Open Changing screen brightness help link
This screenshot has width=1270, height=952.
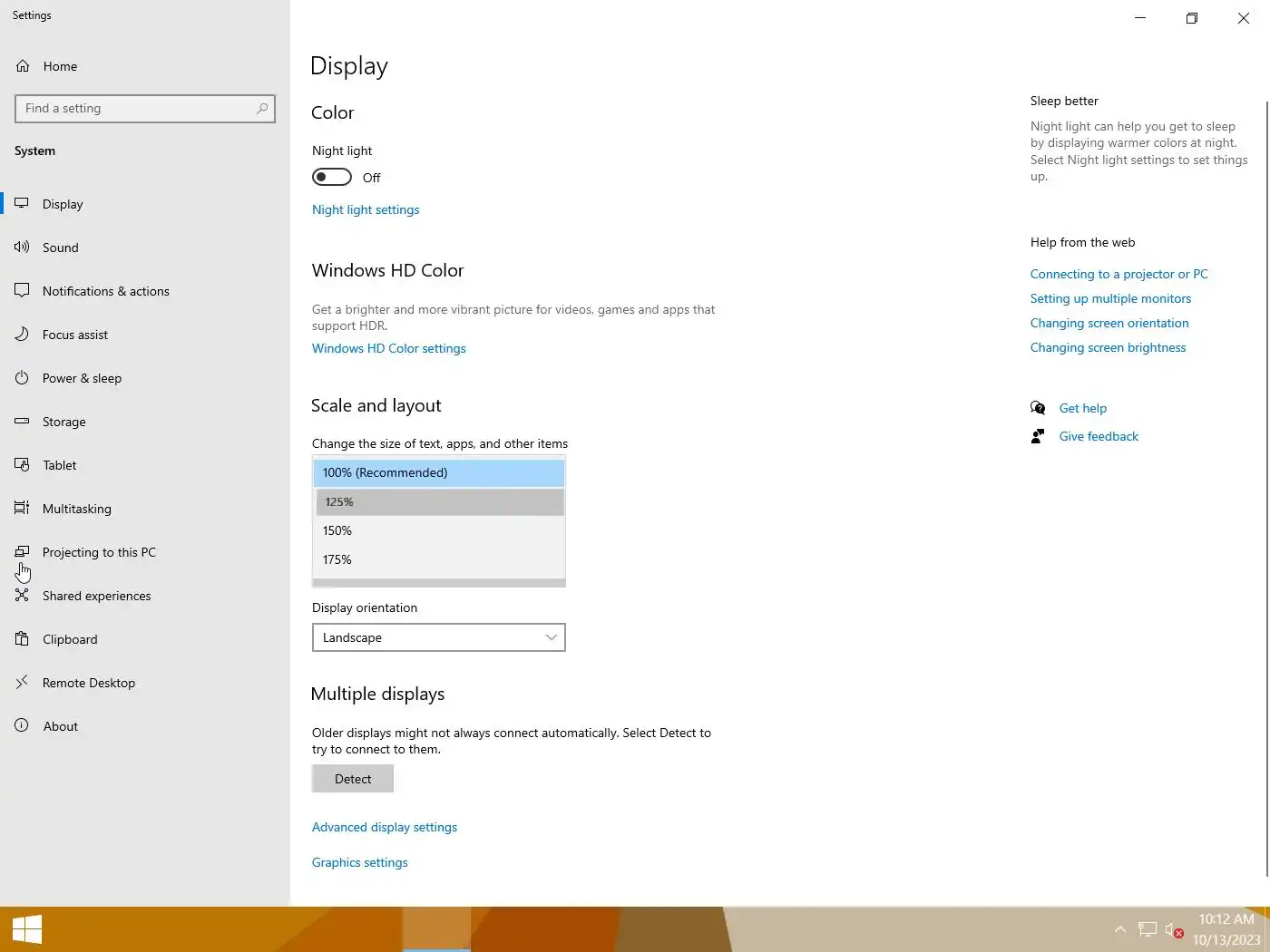coord(1109,347)
